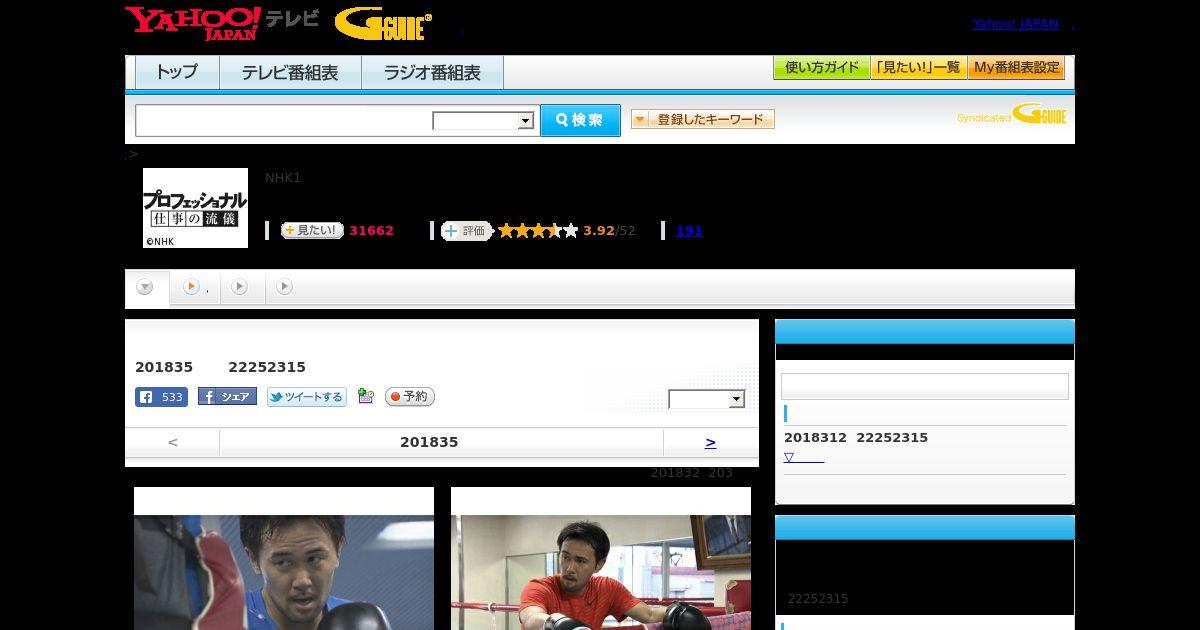Select the last gray play icon tab
This screenshot has height=630, width=1200.
[x=285, y=287]
